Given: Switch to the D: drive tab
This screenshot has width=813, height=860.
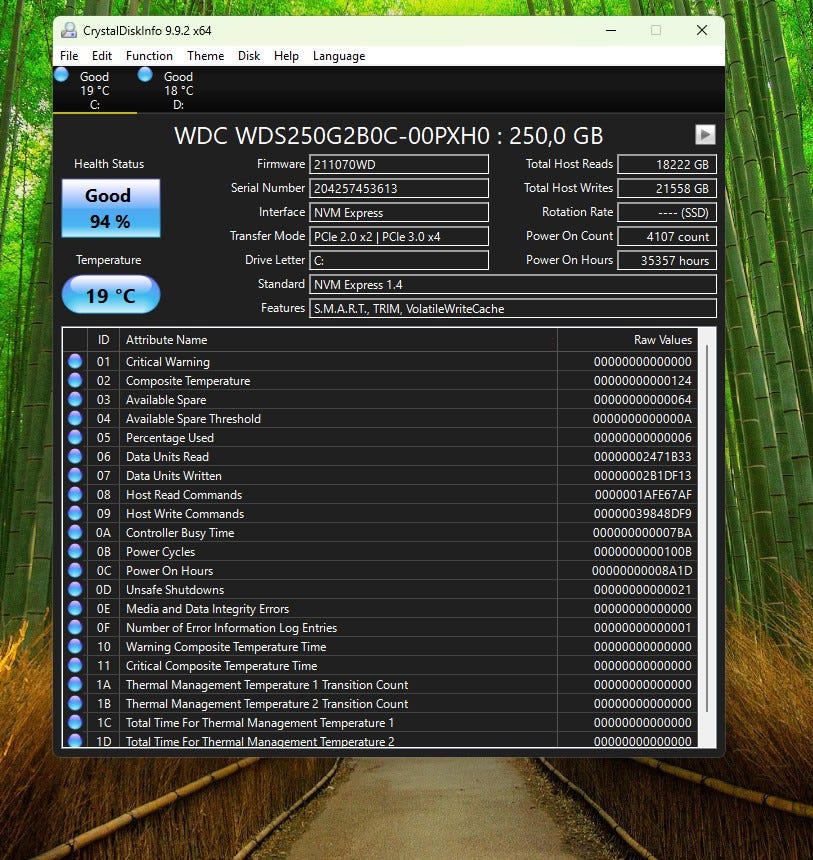Looking at the screenshot, I should [179, 90].
